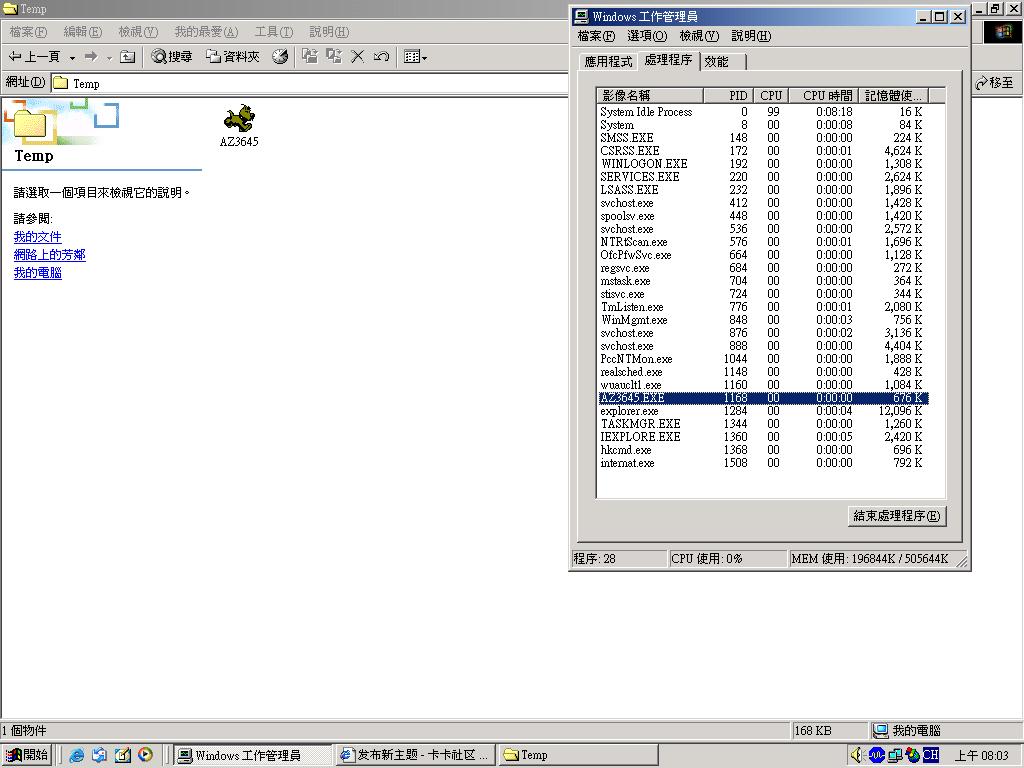Select the TASKMGR.EXE process row
Screen dimensions: 1024x768
pyautogui.click(x=763, y=424)
